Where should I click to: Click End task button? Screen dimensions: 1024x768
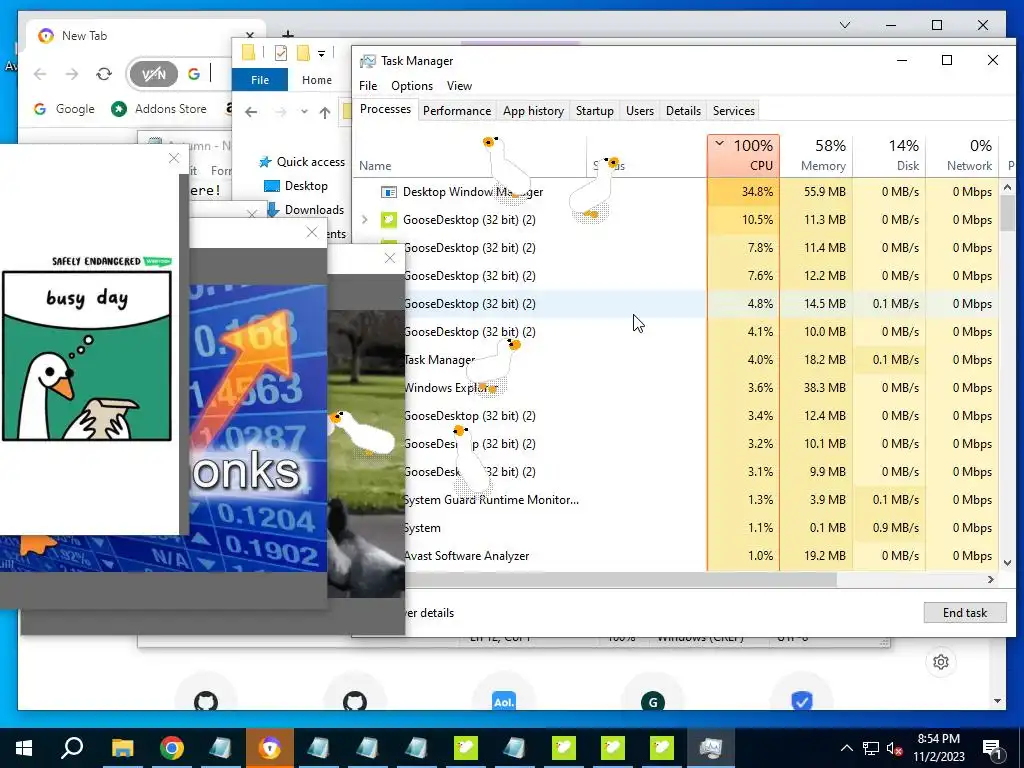point(965,613)
